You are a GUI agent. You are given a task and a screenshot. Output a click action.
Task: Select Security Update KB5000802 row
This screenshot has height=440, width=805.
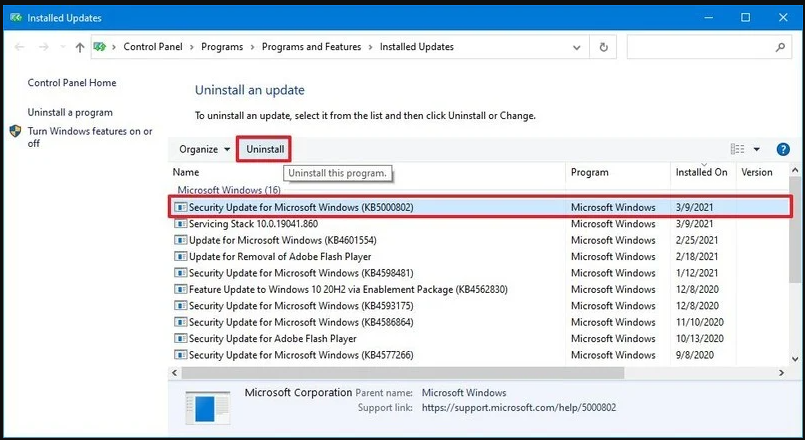pyautogui.click(x=479, y=207)
